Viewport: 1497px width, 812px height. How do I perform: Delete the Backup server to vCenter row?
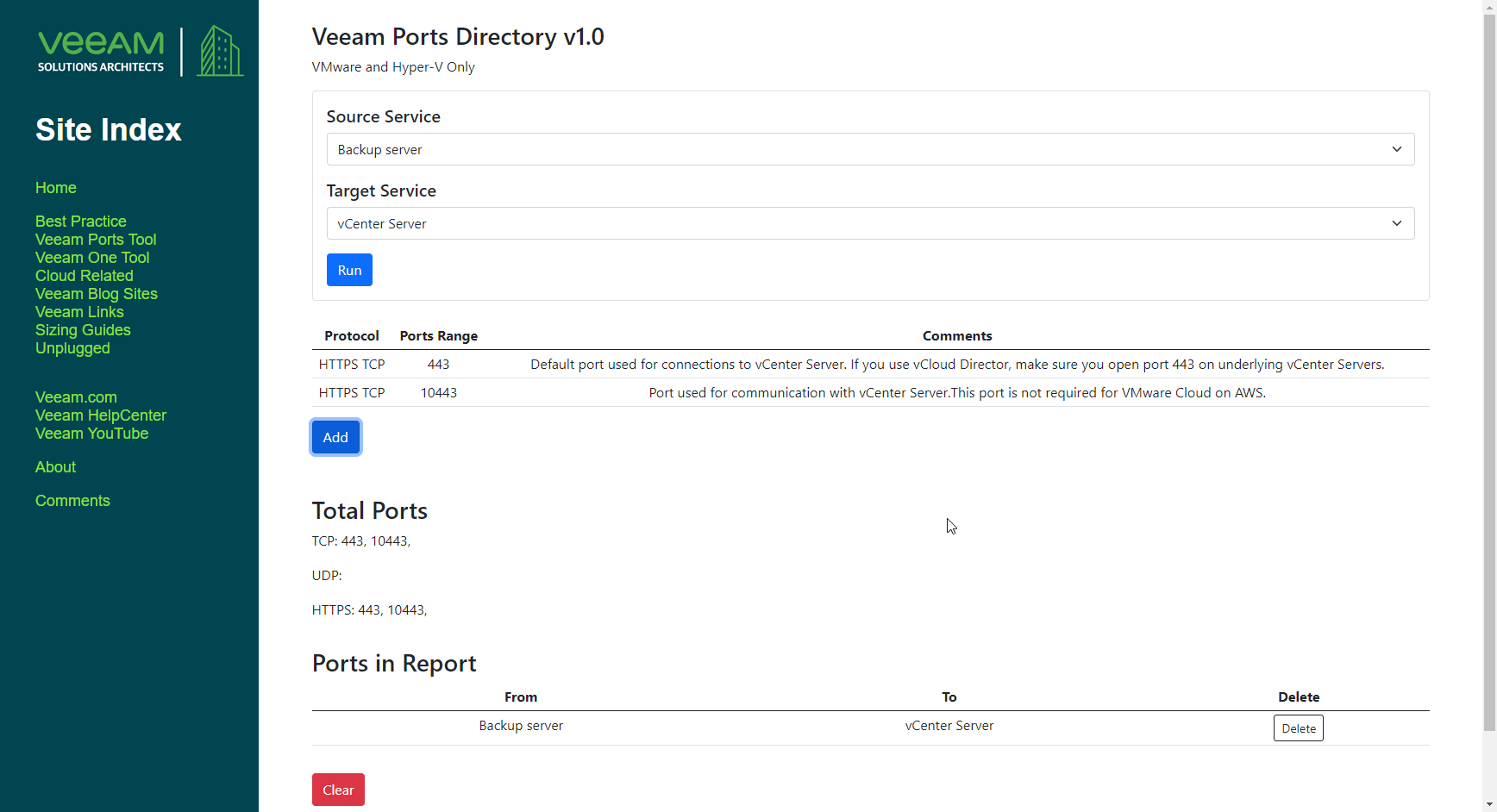coord(1298,728)
